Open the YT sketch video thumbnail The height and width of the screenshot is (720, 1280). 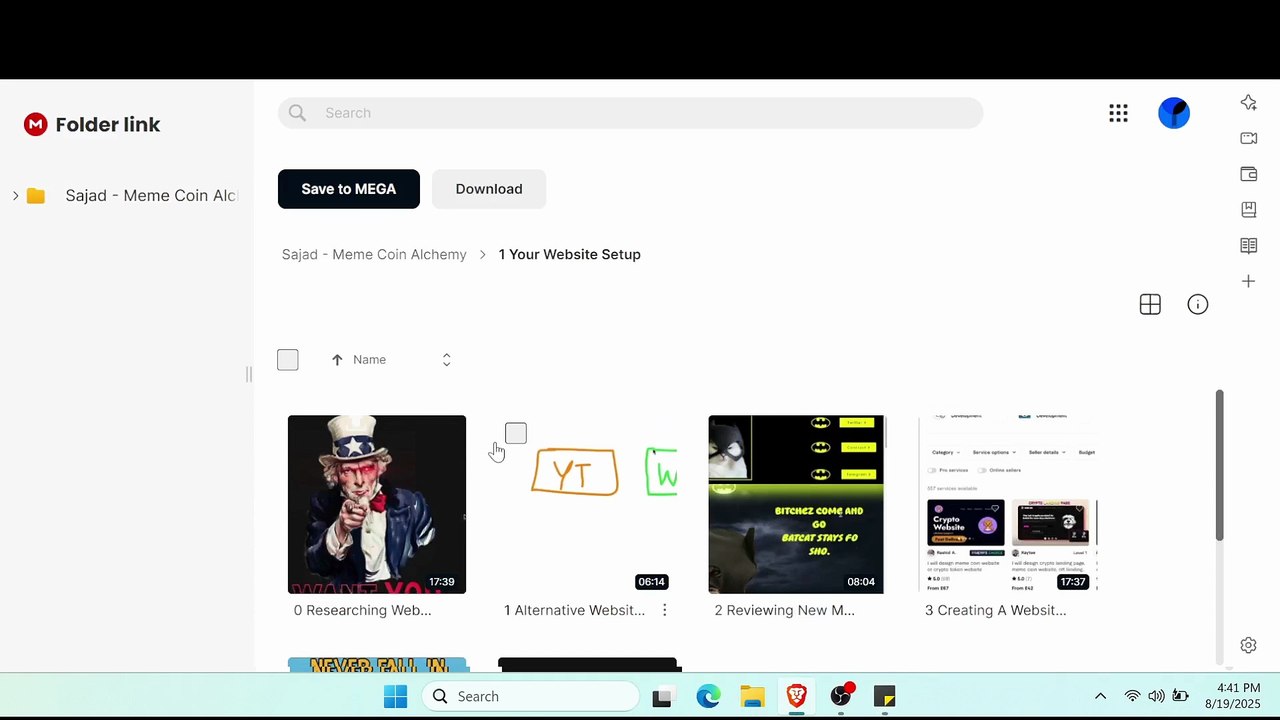[588, 504]
